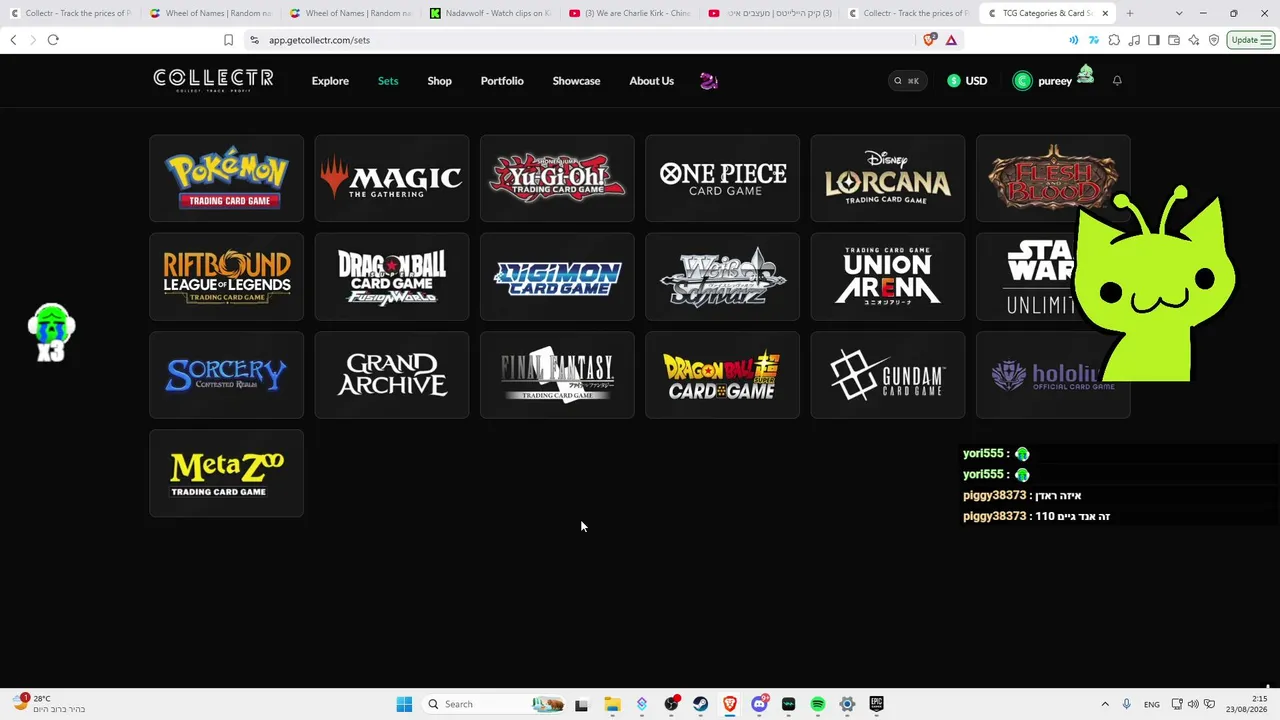Open the browser extensions puzzle icon
The image size is (1280, 720).
pos(1114,40)
